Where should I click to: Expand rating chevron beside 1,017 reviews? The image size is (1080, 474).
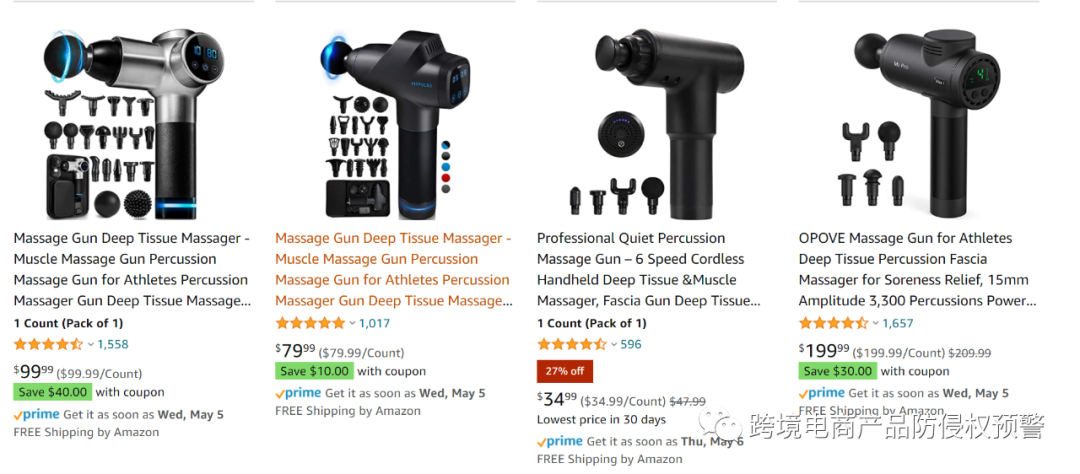click(x=352, y=323)
